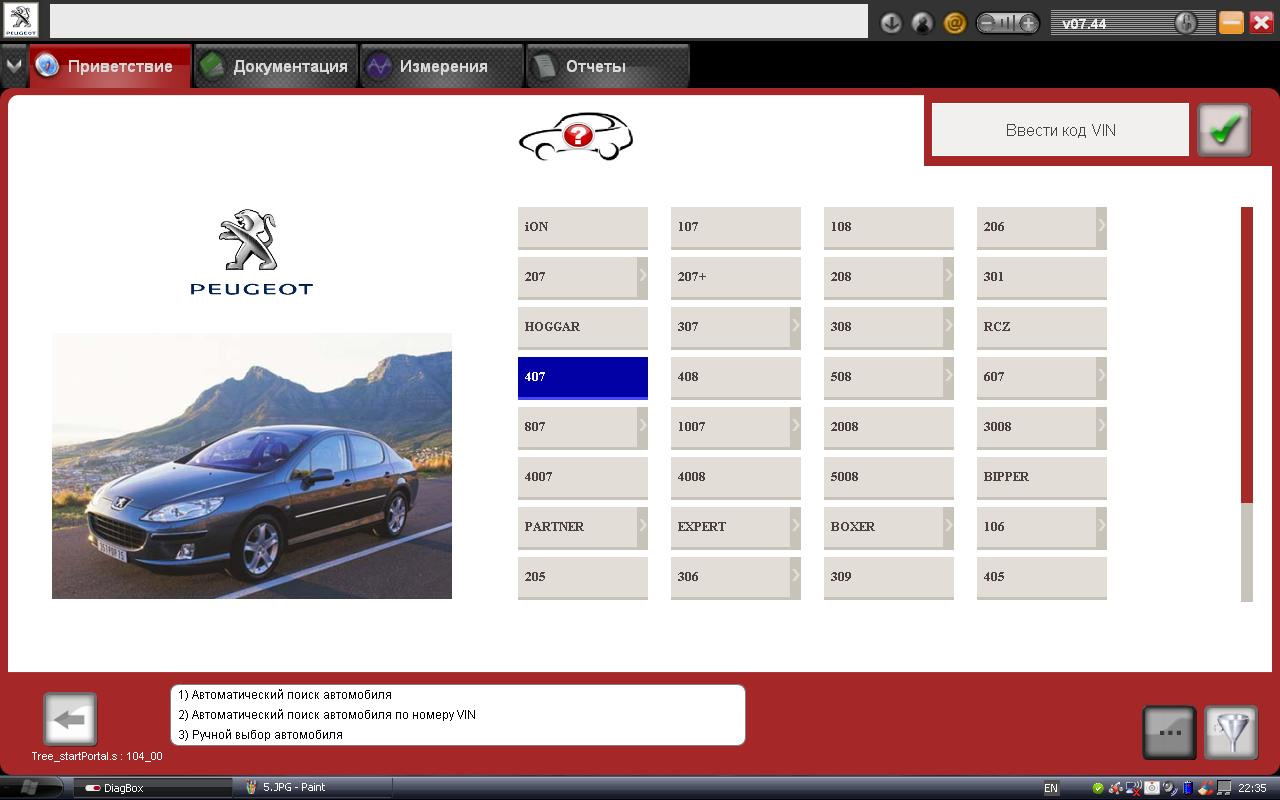1280x800 pixels.
Task: Expand the 508 model submenu arrow
Action: click(948, 376)
